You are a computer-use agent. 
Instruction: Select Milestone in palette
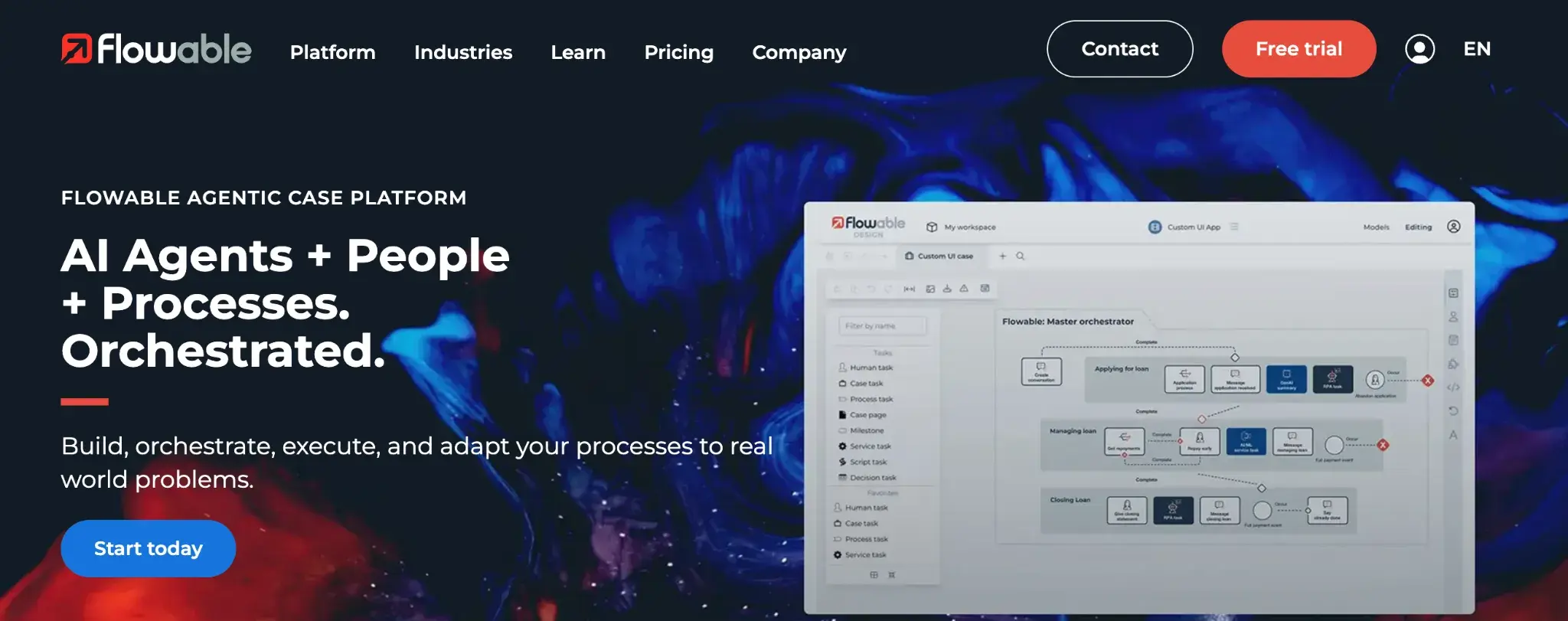pyautogui.click(x=861, y=430)
